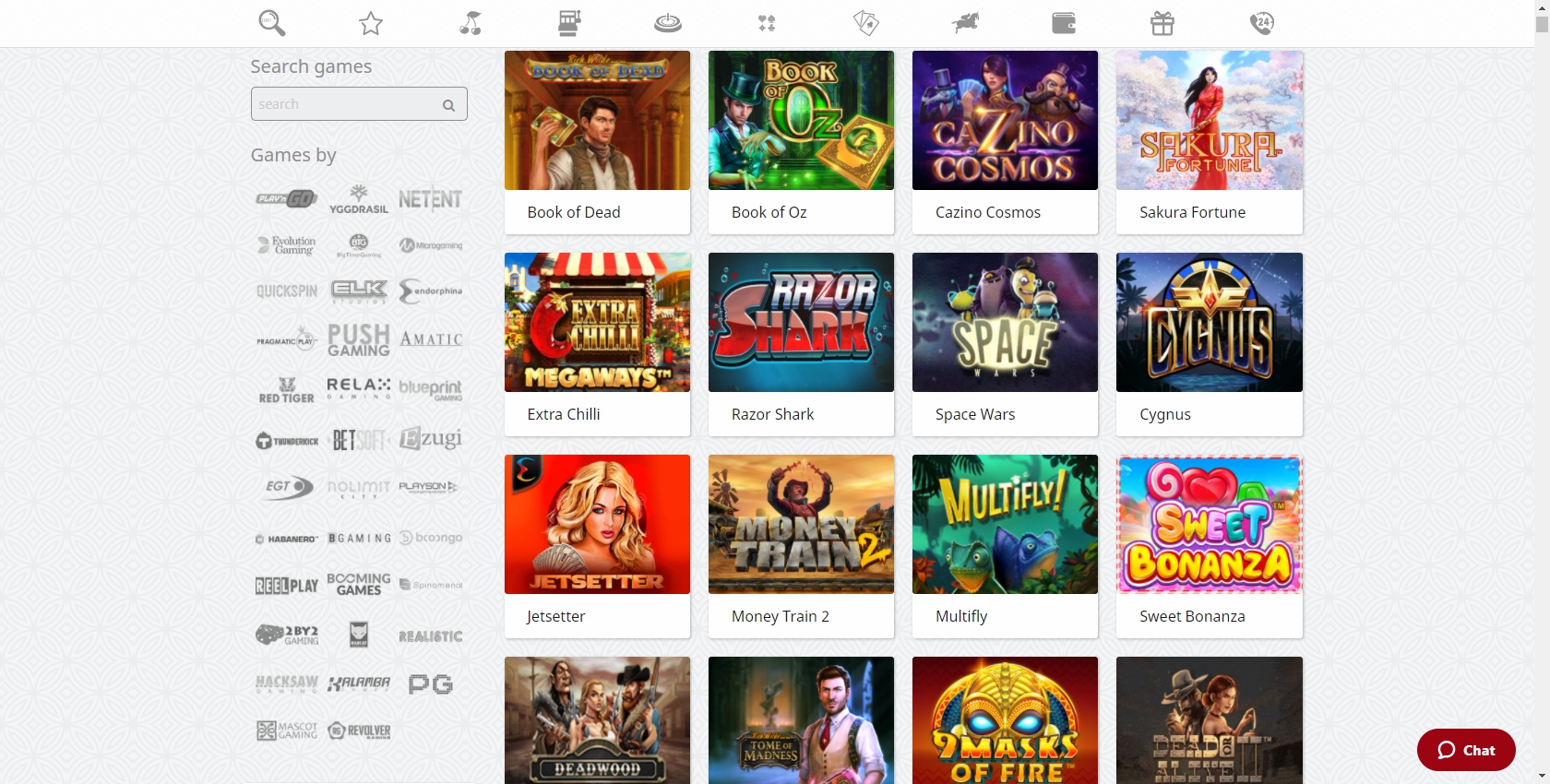Filter games by Booongo logo

click(x=431, y=537)
